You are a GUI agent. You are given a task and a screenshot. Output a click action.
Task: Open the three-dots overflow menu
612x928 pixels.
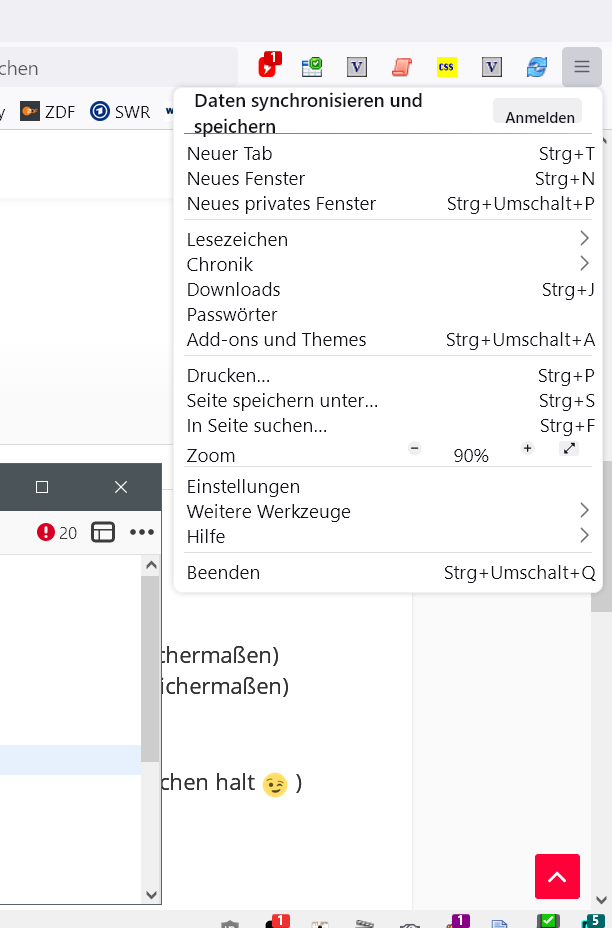click(x=142, y=532)
